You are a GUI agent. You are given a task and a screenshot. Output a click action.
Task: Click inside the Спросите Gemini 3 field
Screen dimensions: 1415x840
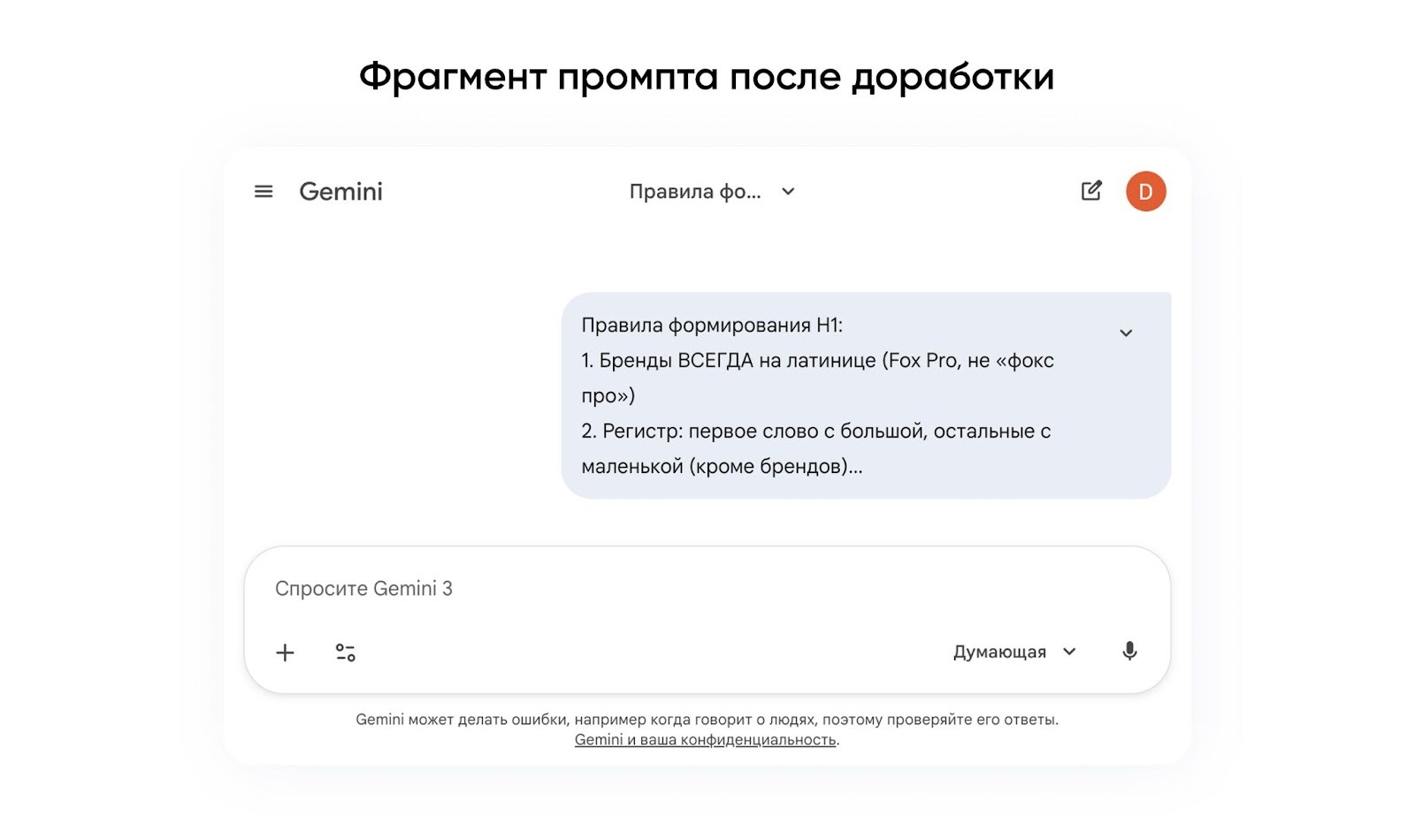click(531, 588)
